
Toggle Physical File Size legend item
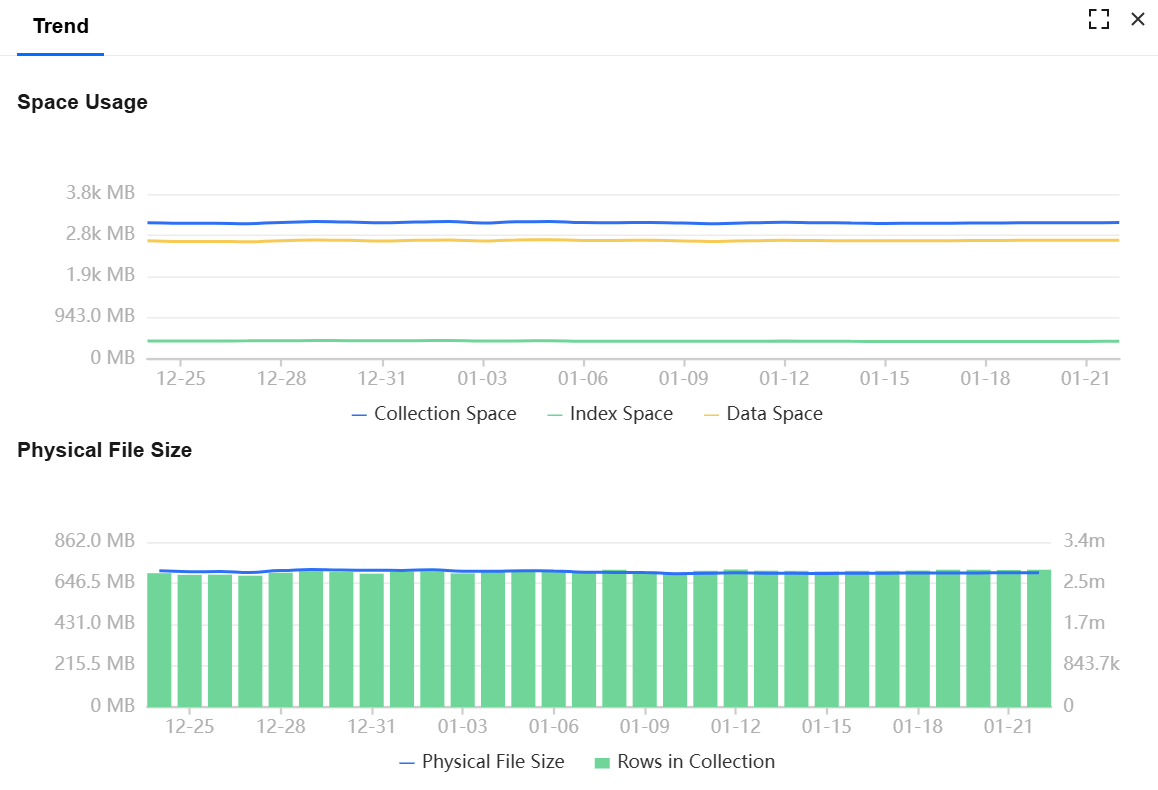tap(482, 762)
